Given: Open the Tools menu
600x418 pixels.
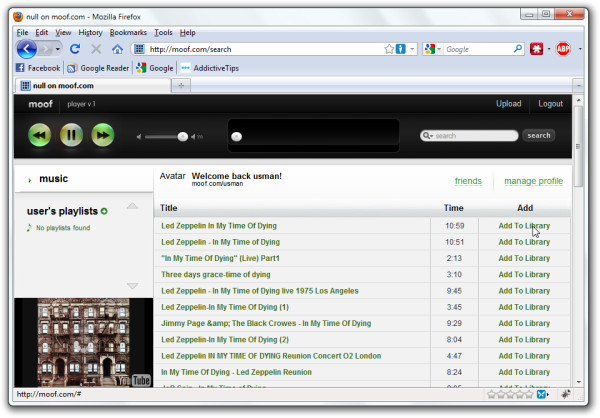Looking at the screenshot, I should [x=163, y=33].
